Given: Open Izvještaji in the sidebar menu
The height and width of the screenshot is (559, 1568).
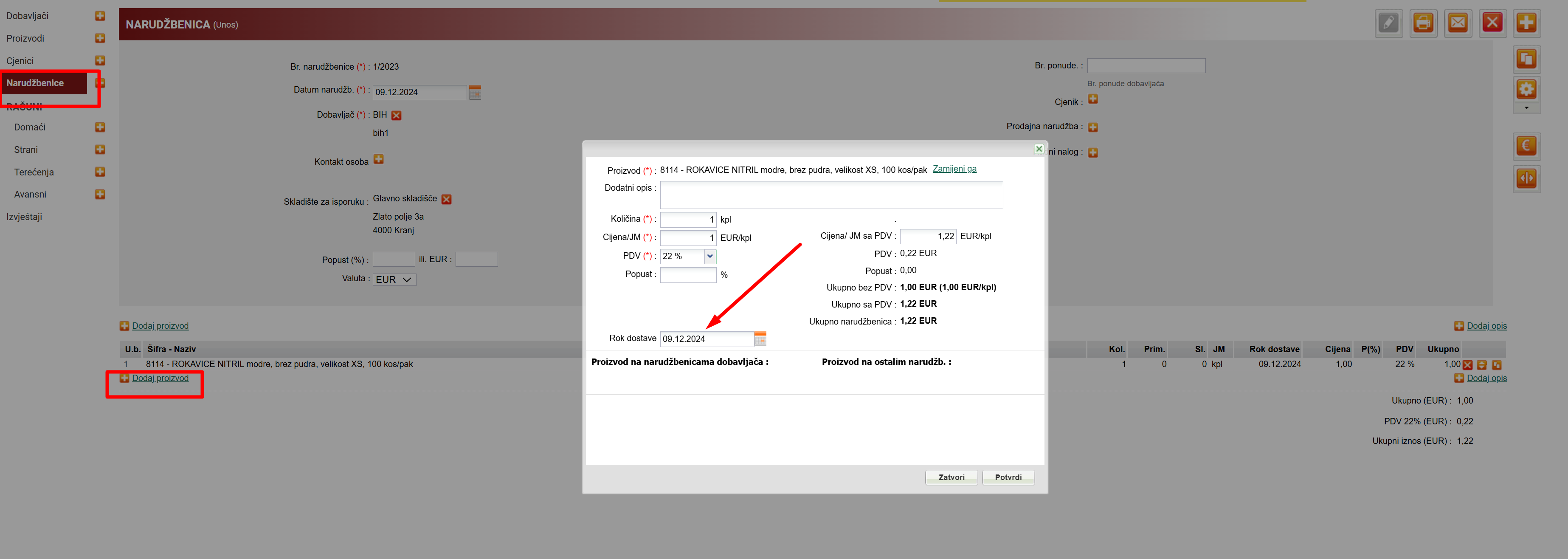Looking at the screenshot, I should pyautogui.click(x=24, y=217).
